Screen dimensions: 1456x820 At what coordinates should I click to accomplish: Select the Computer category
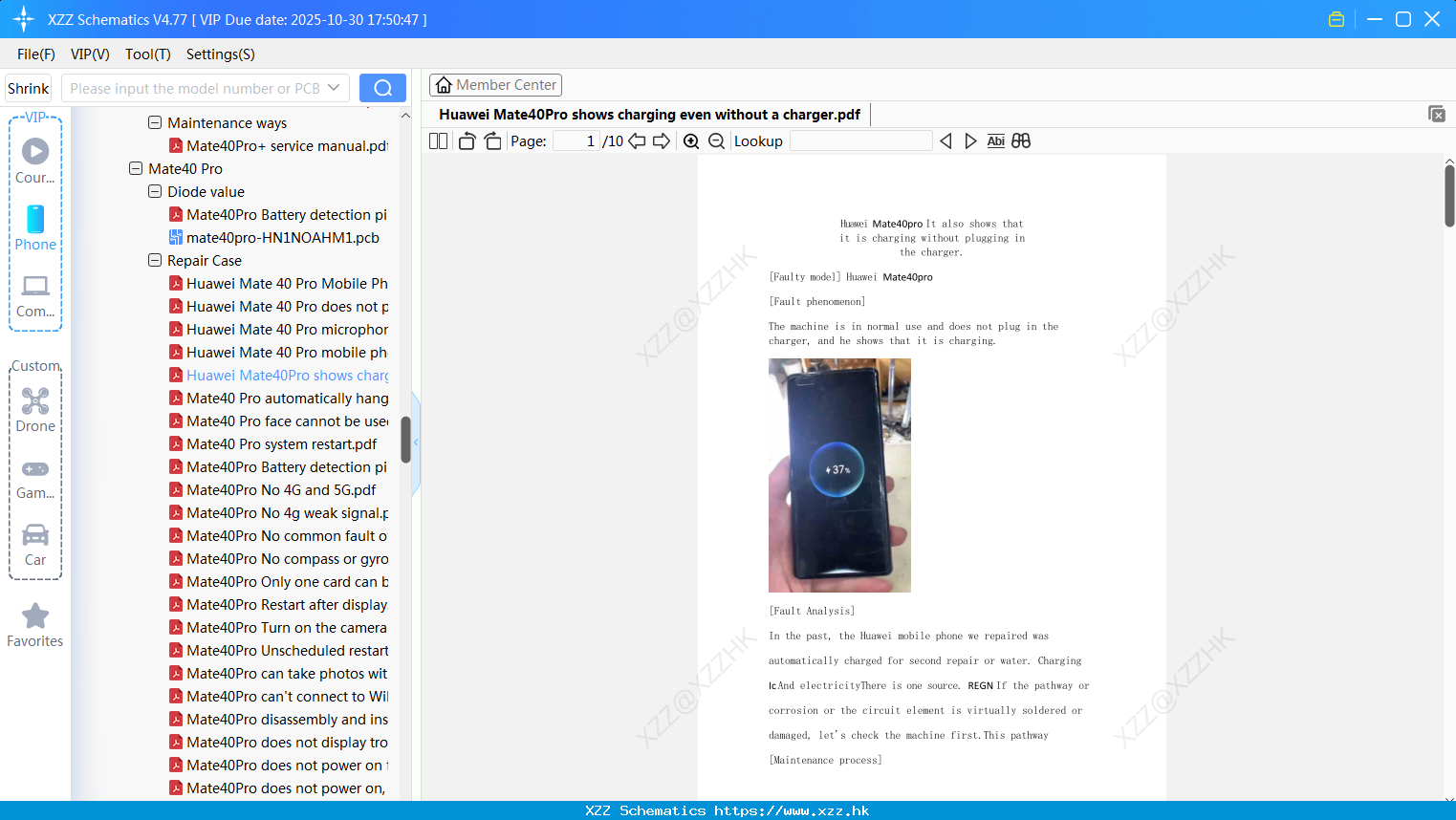(35, 295)
